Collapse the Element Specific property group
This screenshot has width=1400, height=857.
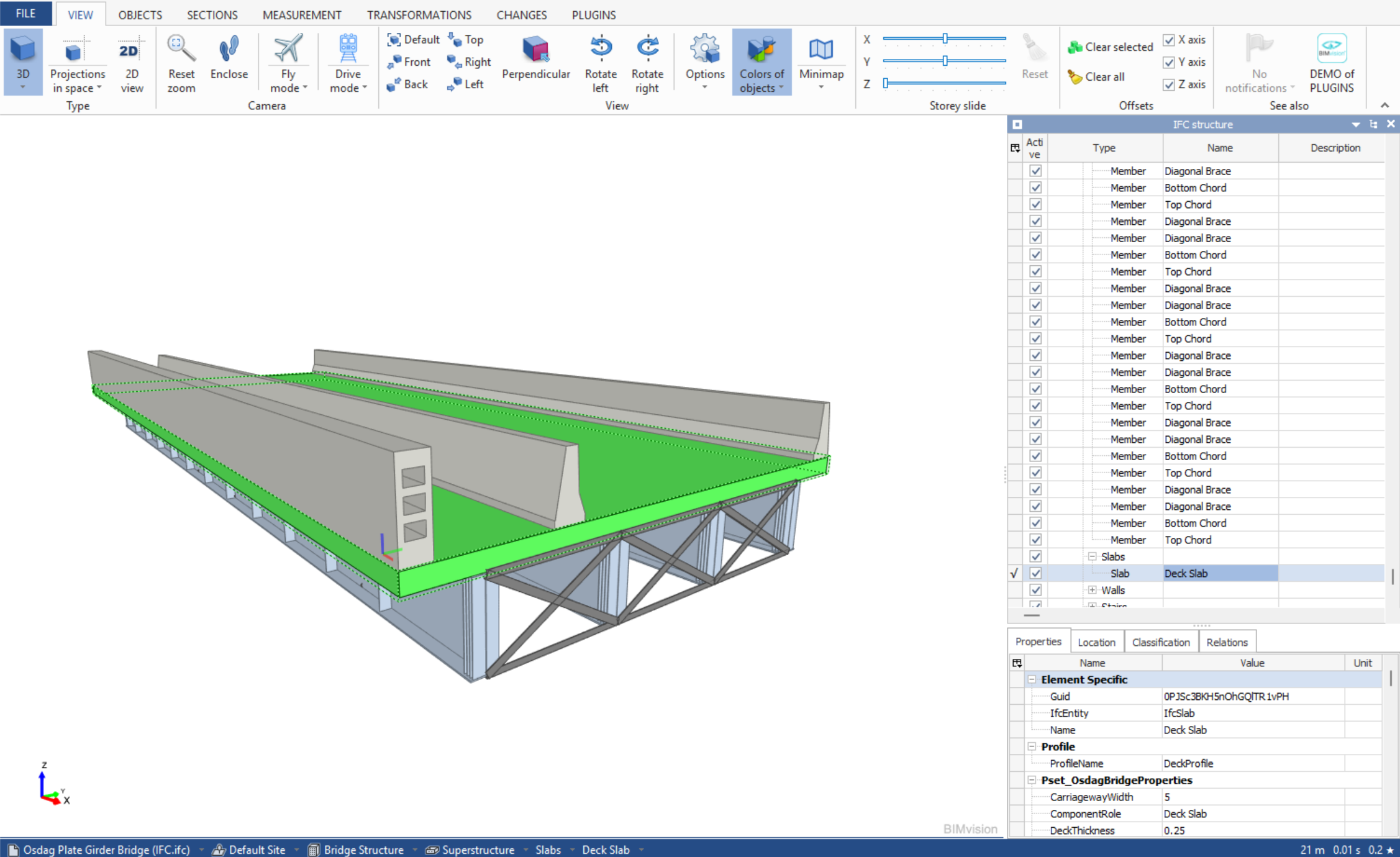(1032, 679)
